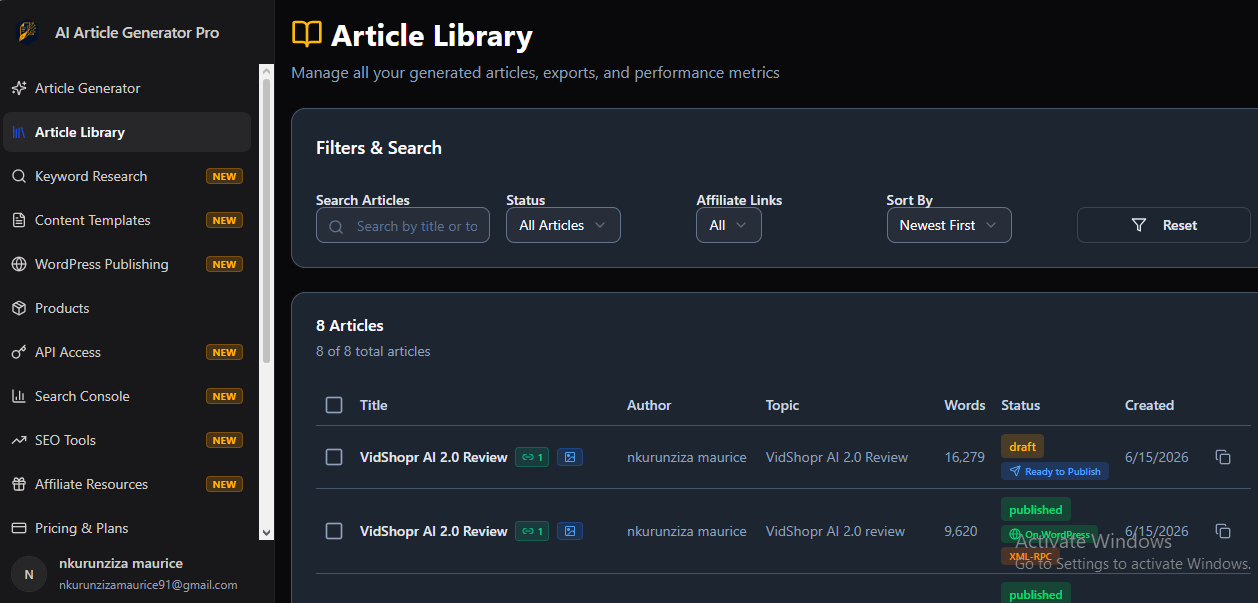Click the created date of the draft article
Screen dimensions: 1258x603
pos(1157,457)
